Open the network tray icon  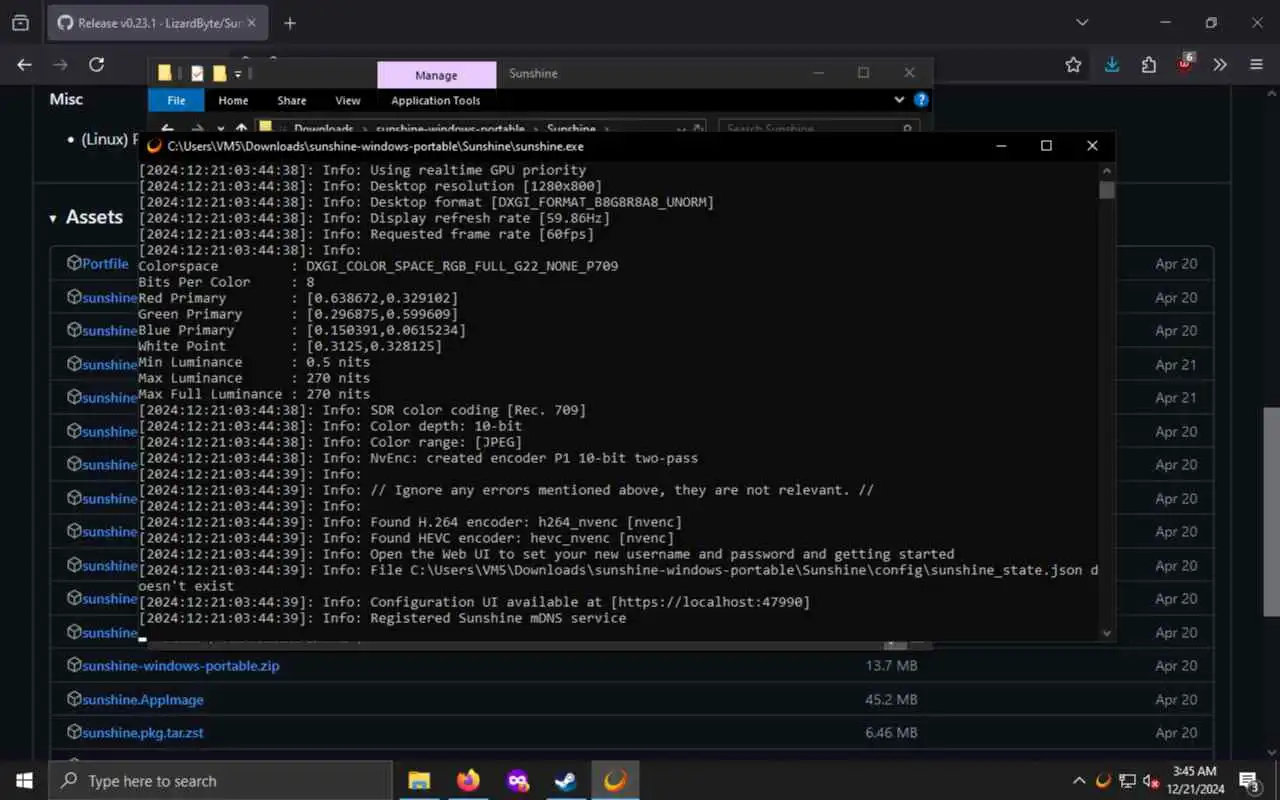(x=1128, y=781)
